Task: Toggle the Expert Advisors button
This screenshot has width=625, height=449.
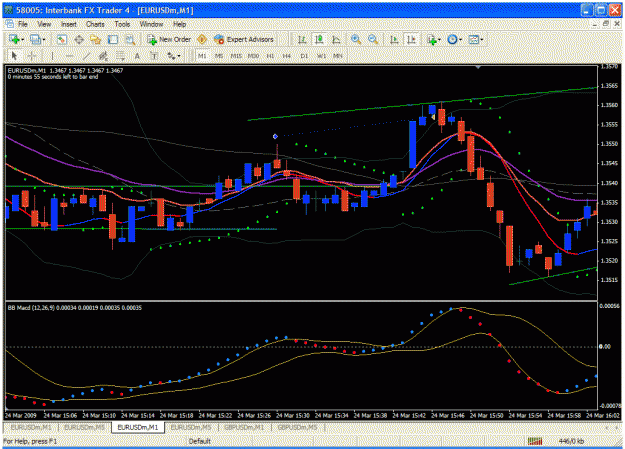Action: pyautogui.click(x=244, y=39)
